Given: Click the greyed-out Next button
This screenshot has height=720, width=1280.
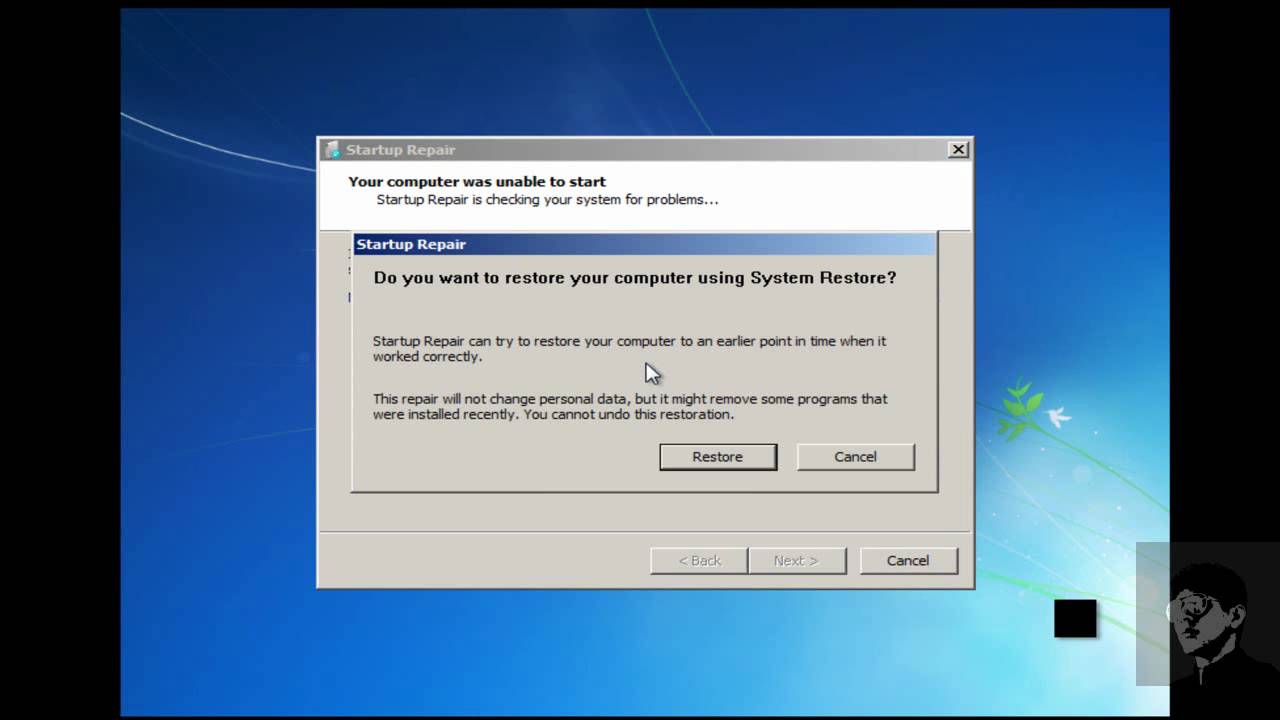Looking at the screenshot, I should tap(797, 561).
